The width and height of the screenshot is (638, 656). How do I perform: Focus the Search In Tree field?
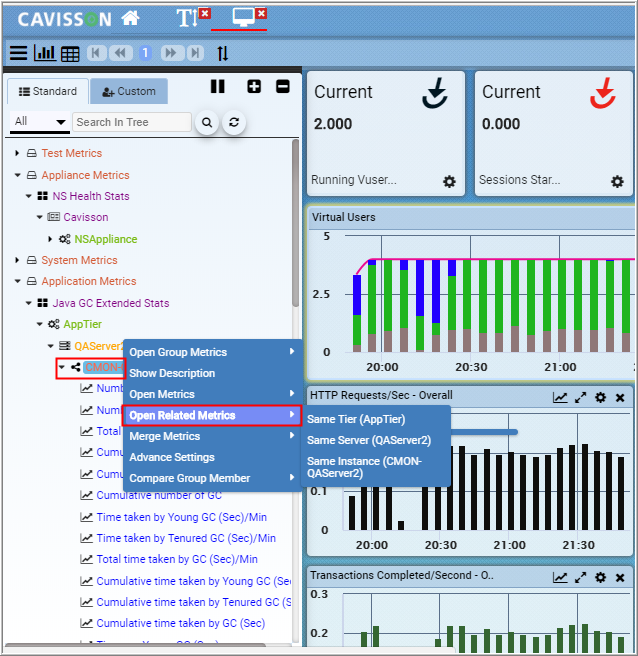132,122
